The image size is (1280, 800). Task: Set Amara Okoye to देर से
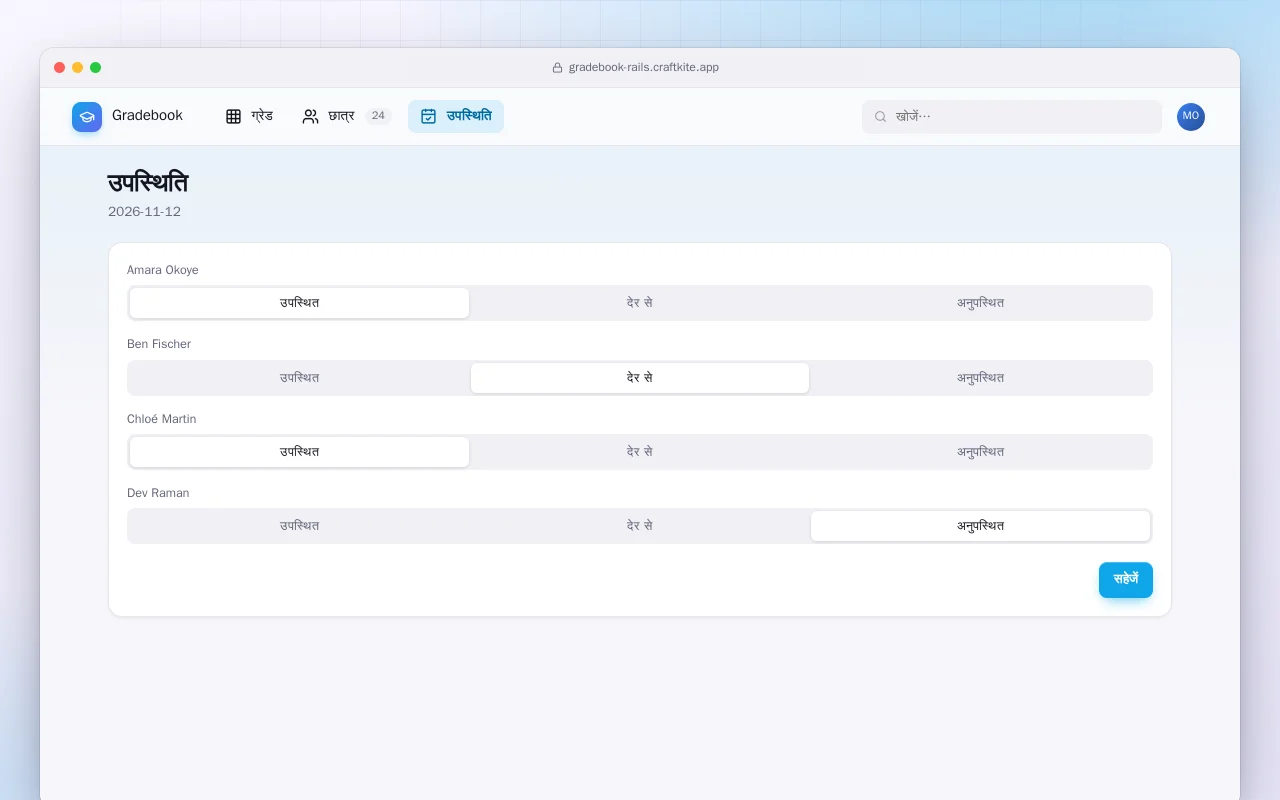(640, 303)
